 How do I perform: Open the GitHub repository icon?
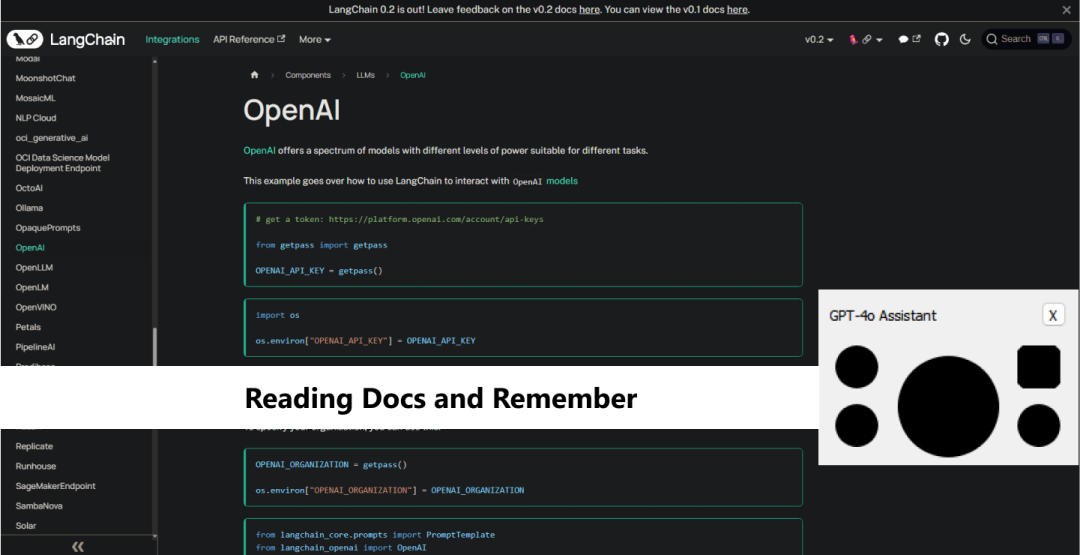[x=941, y=39]
